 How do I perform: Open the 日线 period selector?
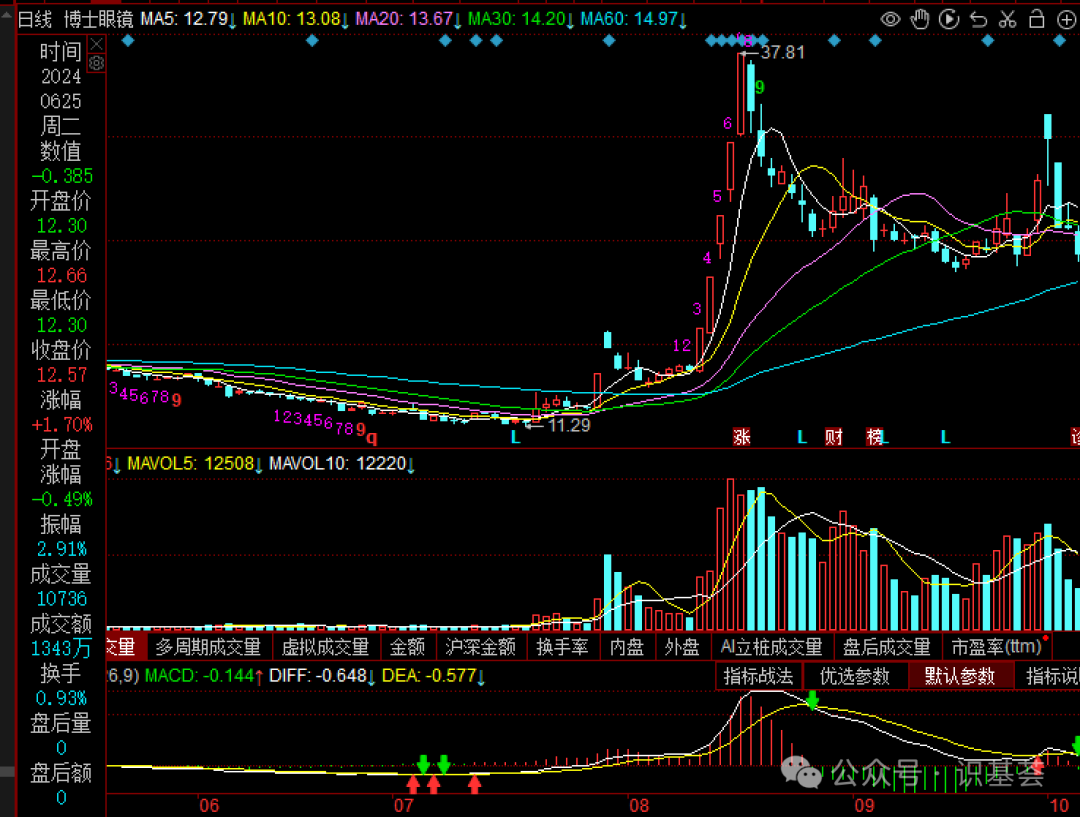33,19
